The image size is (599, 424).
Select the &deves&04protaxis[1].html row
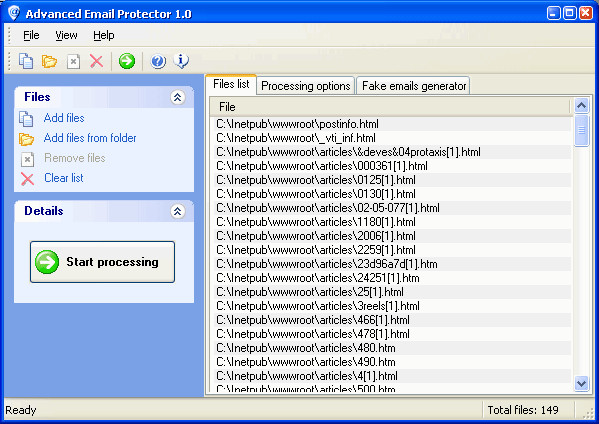[x=392, y=152]
